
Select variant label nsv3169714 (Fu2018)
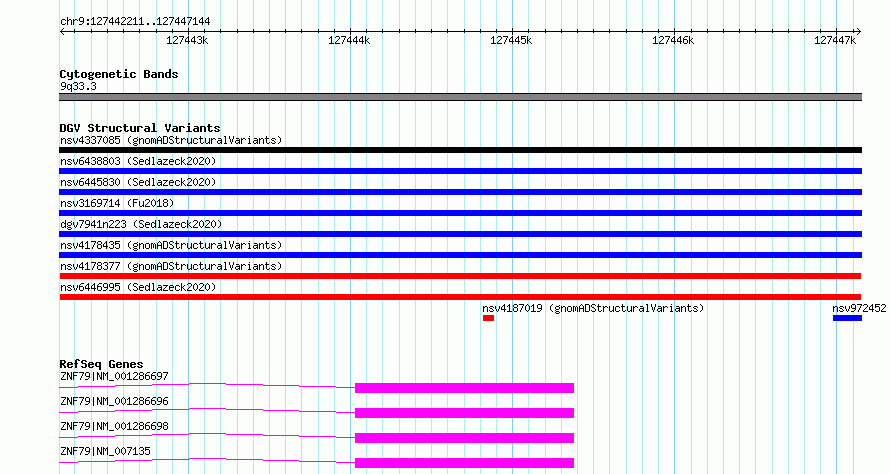(117, 203)
